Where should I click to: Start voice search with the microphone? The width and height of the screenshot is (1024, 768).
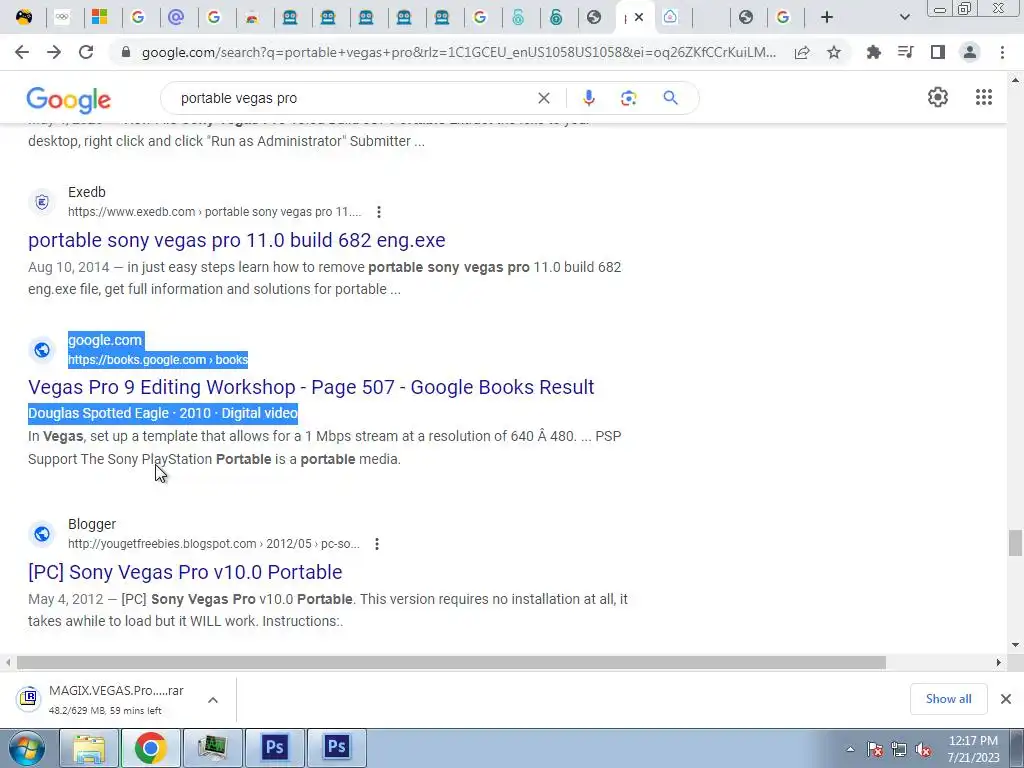[588, 98]
